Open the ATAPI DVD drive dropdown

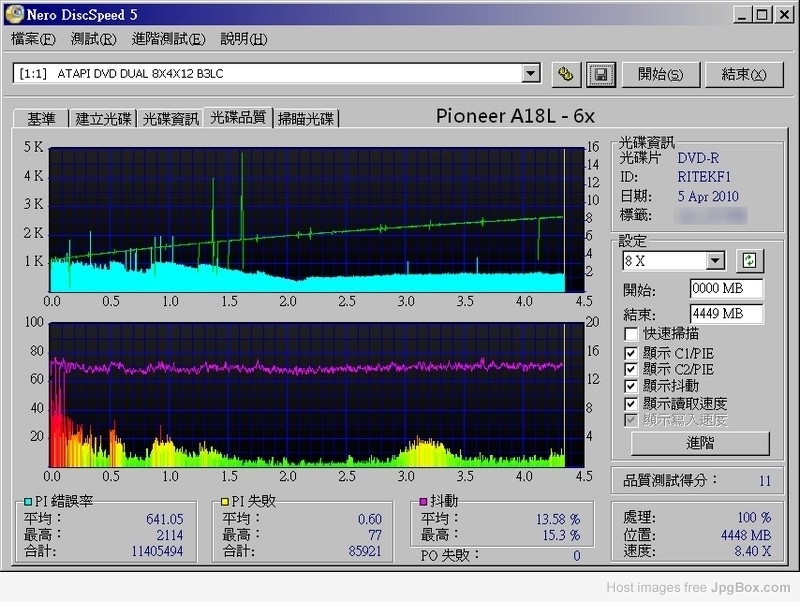tap(531, 74)
